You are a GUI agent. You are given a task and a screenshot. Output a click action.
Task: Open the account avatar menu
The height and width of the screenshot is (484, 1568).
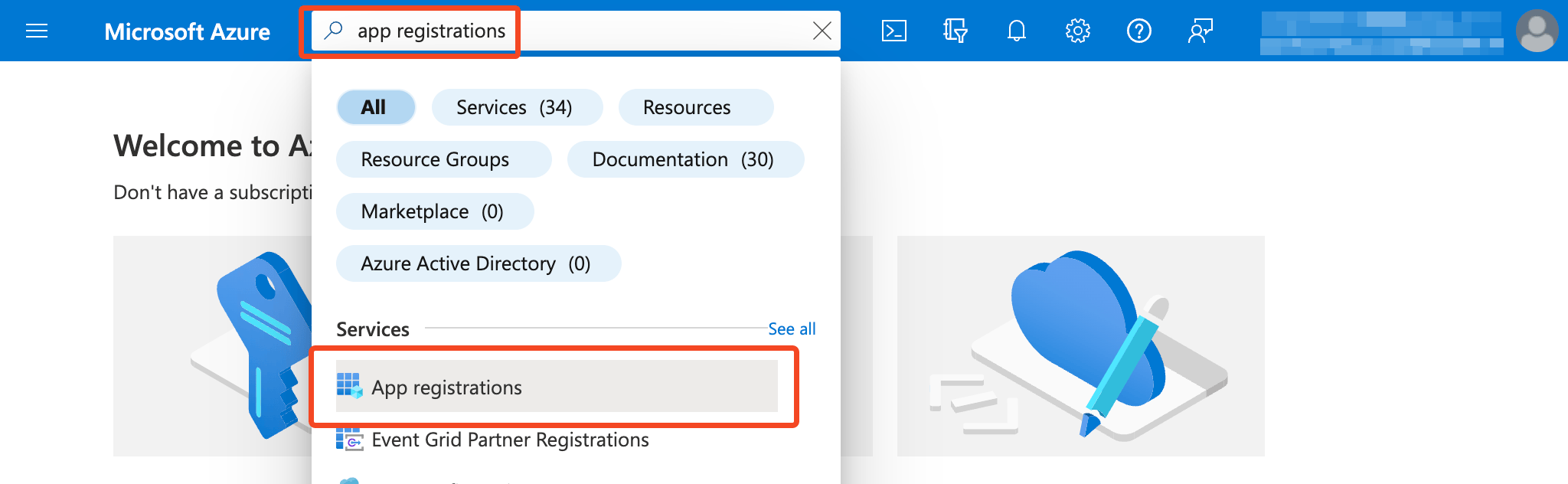tap(1537, 31)
